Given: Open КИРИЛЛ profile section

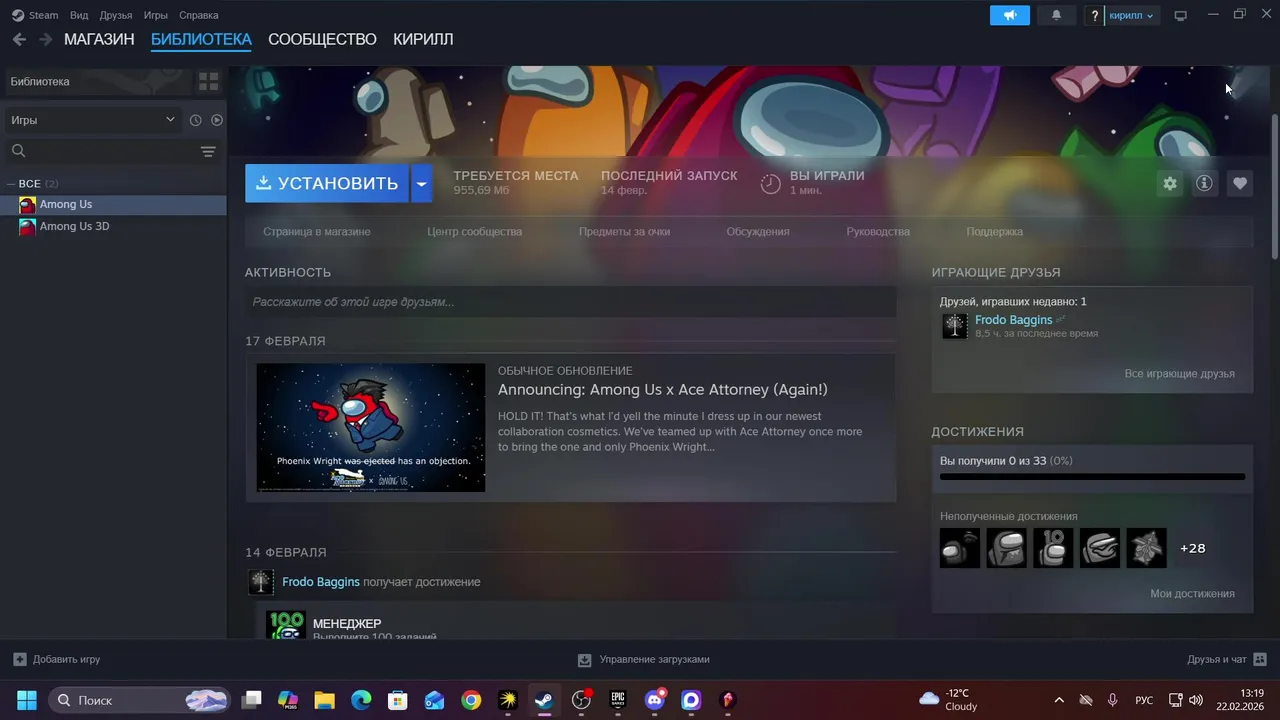Looking at the screenshot, I should [x=423, y=39].
